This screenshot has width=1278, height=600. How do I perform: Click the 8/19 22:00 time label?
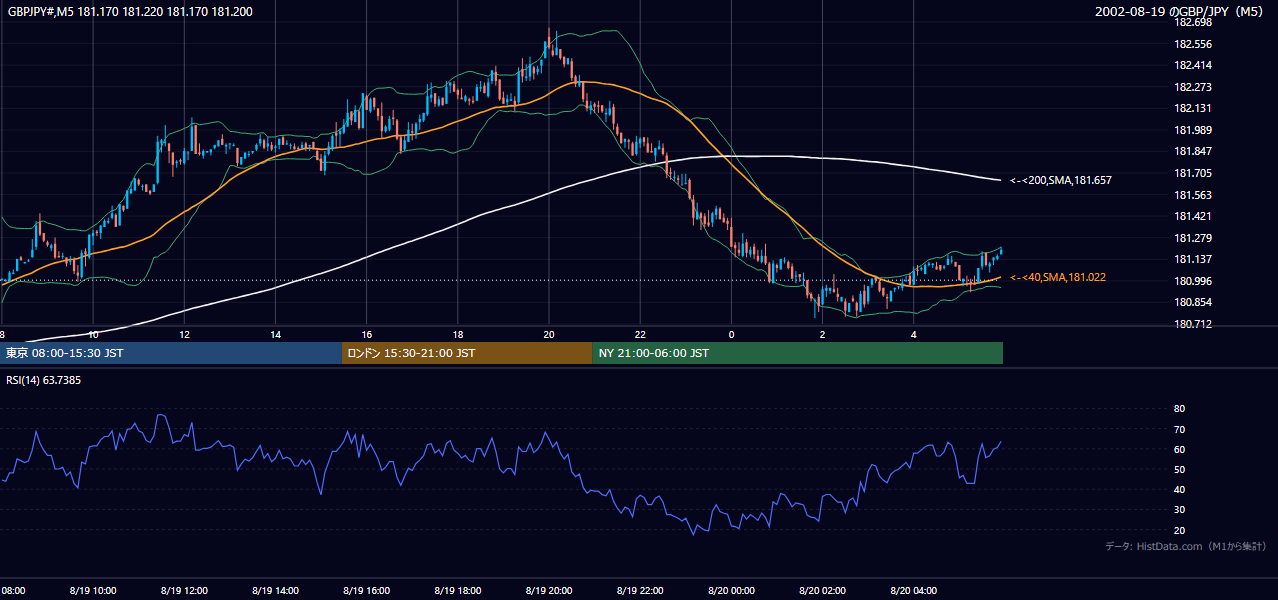click(x=639, y=591)
